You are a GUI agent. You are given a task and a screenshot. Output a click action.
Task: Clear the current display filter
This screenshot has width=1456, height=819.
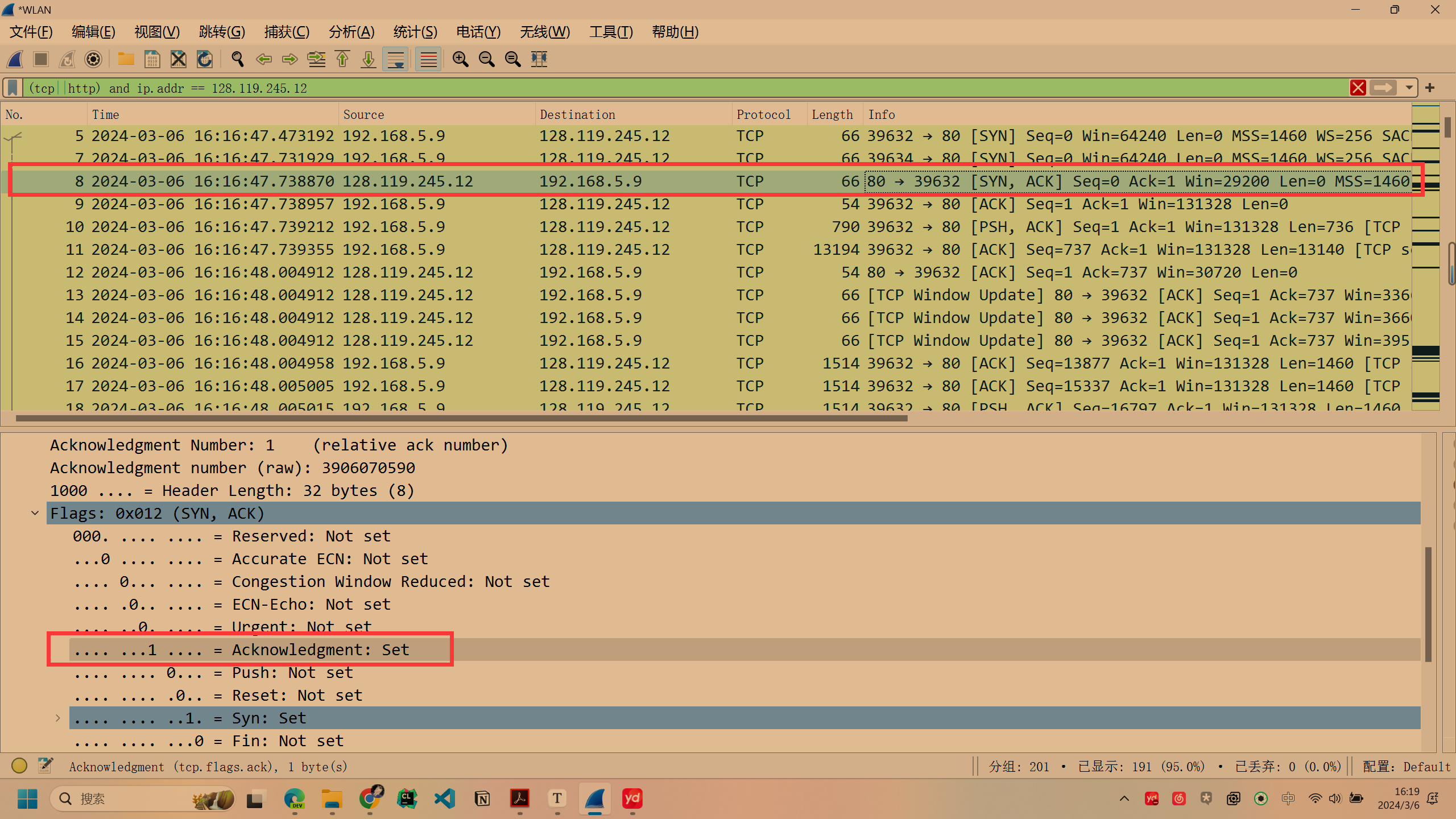tap(1359, 88)
